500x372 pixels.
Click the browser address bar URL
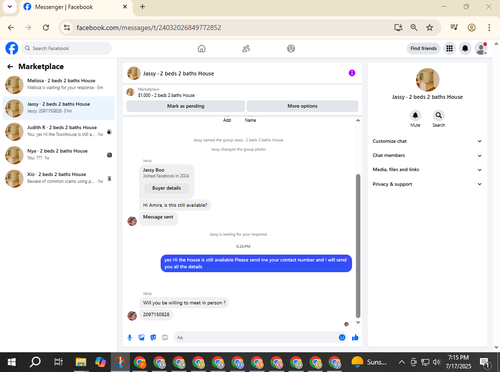pos(149,28)
